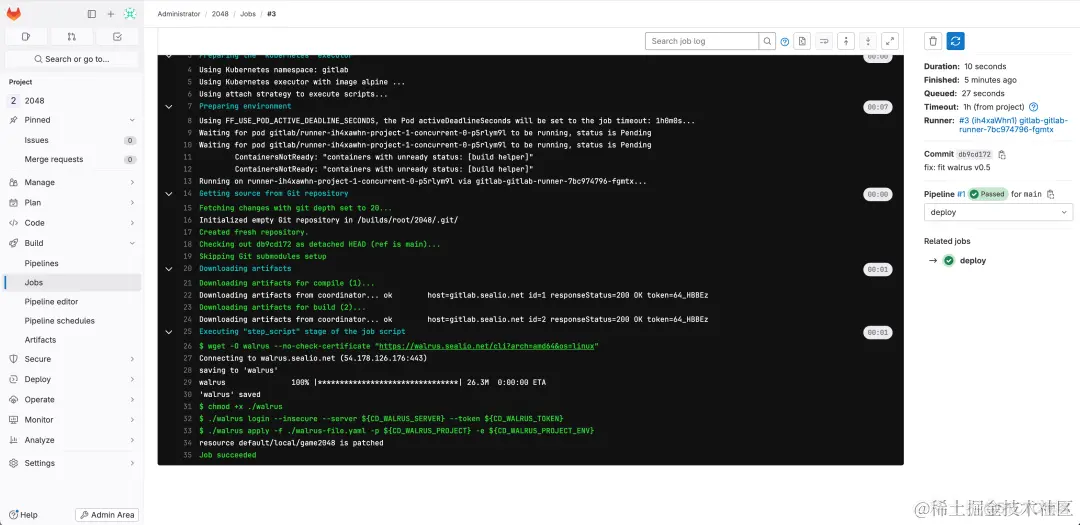
Task: Click the 00:07 section duration badge
Action: click(878, 107)
